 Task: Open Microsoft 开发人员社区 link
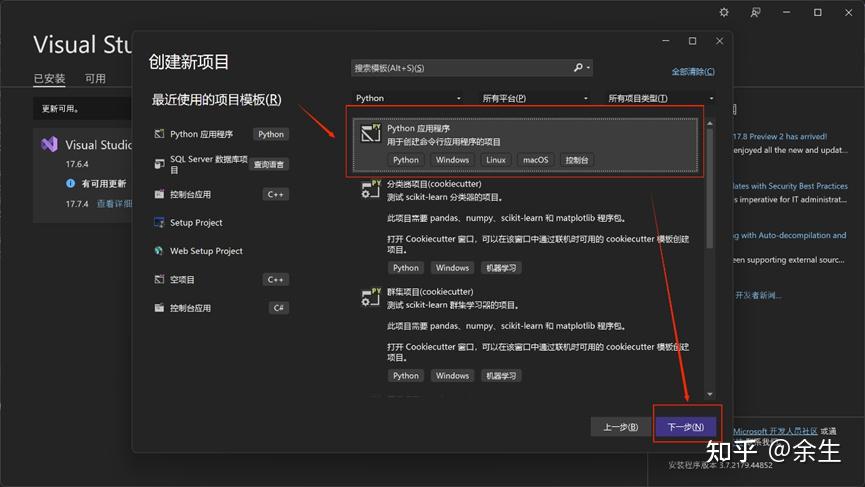pos(775,431)
